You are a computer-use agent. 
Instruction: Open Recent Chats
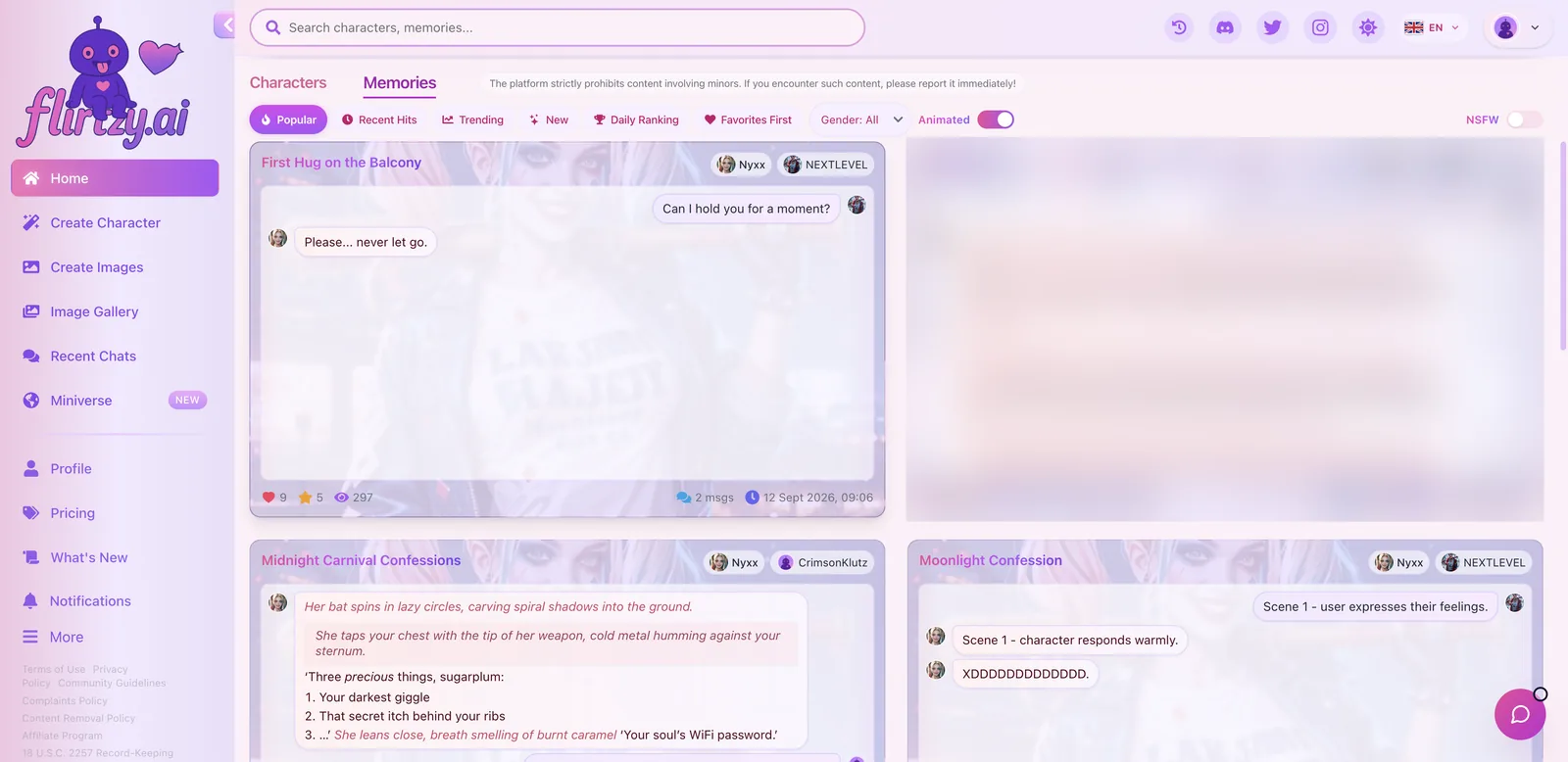pos(115,356)
